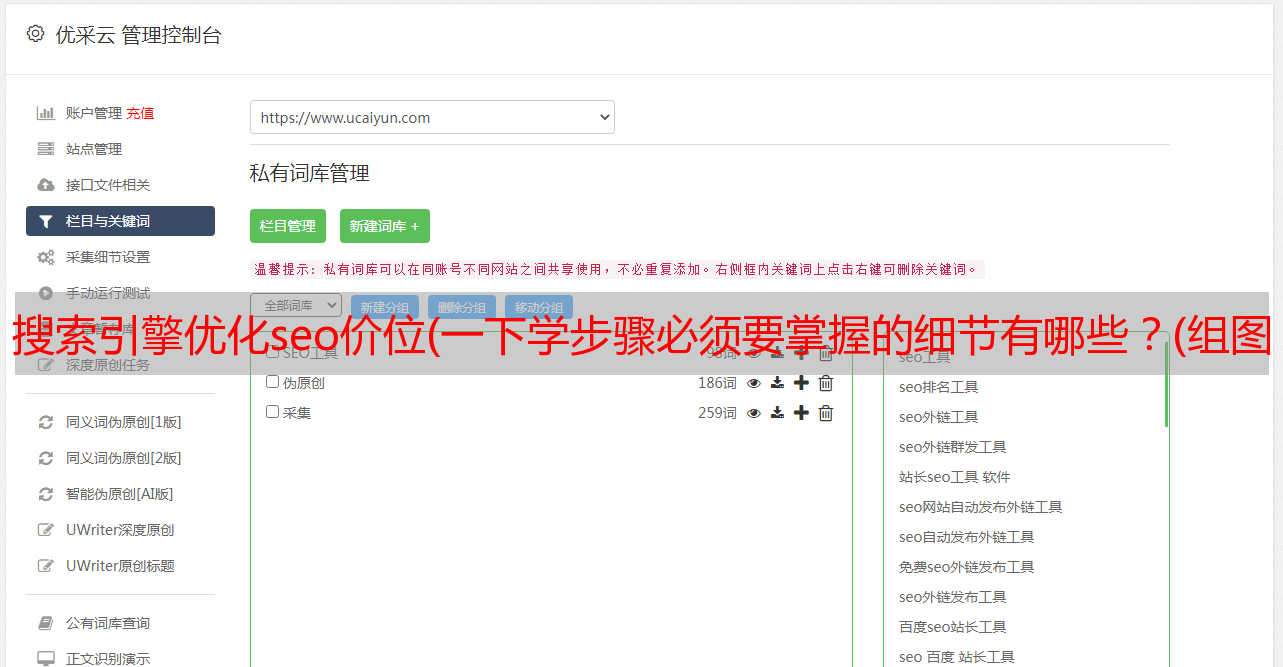This screenshot has height=667, width=1283.
Task: Select keyword seo外链群发工具
Action: pos(952,447)
